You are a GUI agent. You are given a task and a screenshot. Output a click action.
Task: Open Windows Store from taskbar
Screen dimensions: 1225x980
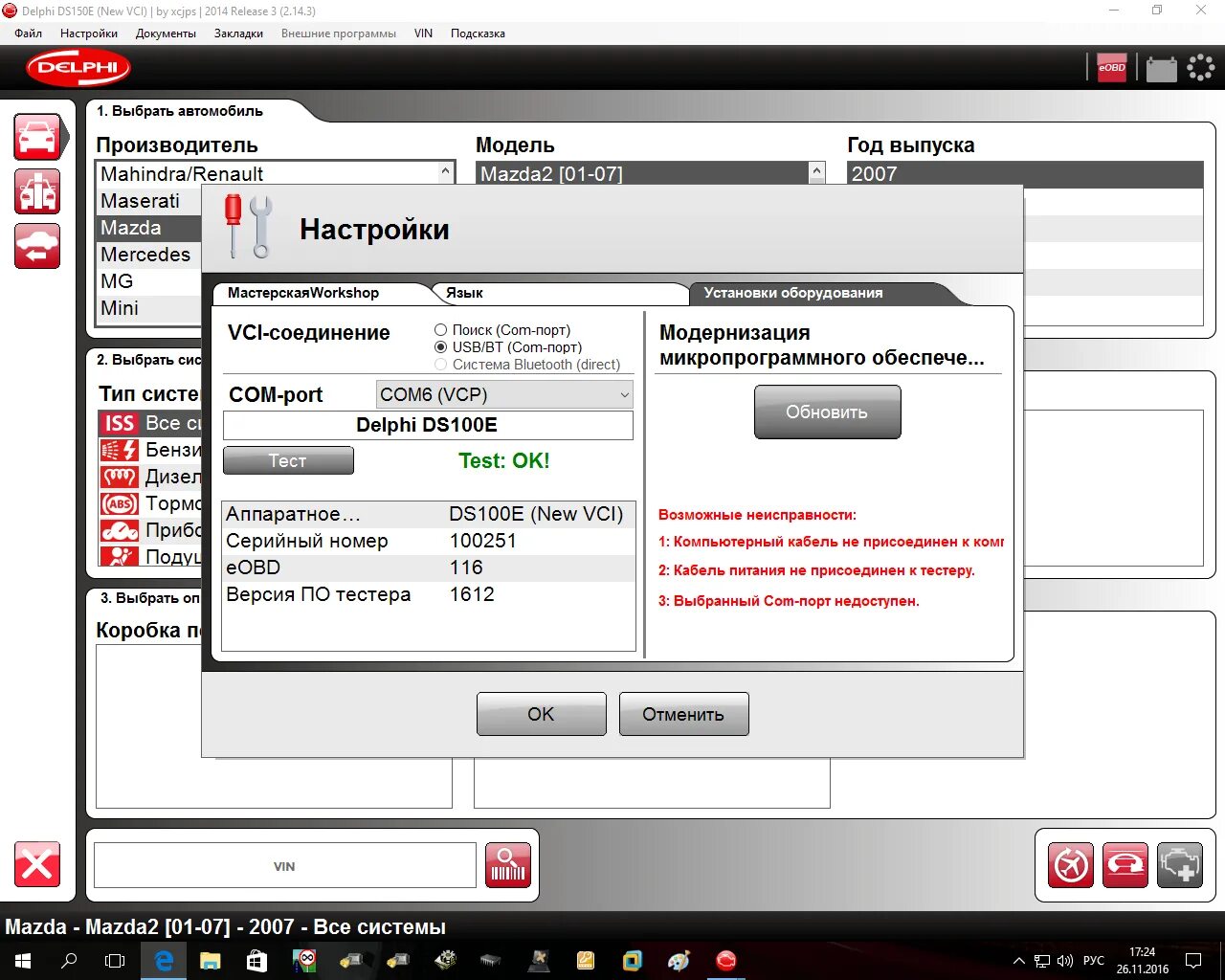[x=256, y=961]
